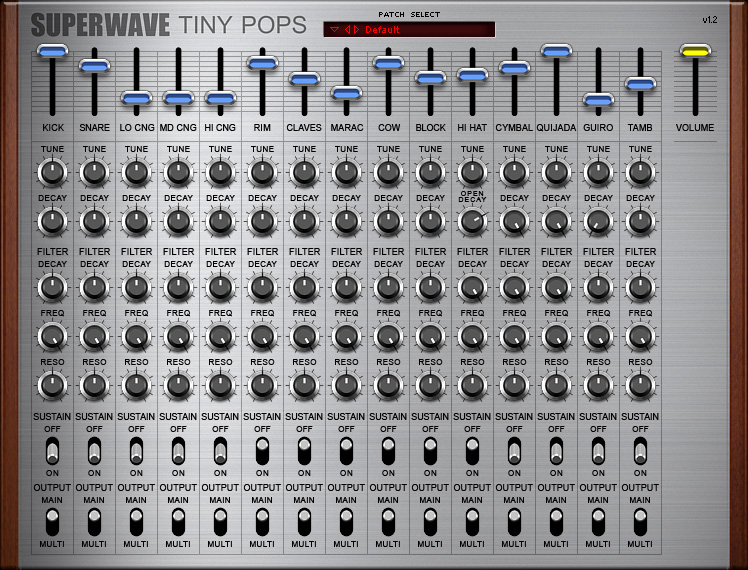The height and width of the screenshot is (570, 748).
Task: Switch the BLOCK Output to Multi
Action: pyautogui.click(x=430, y=522)
